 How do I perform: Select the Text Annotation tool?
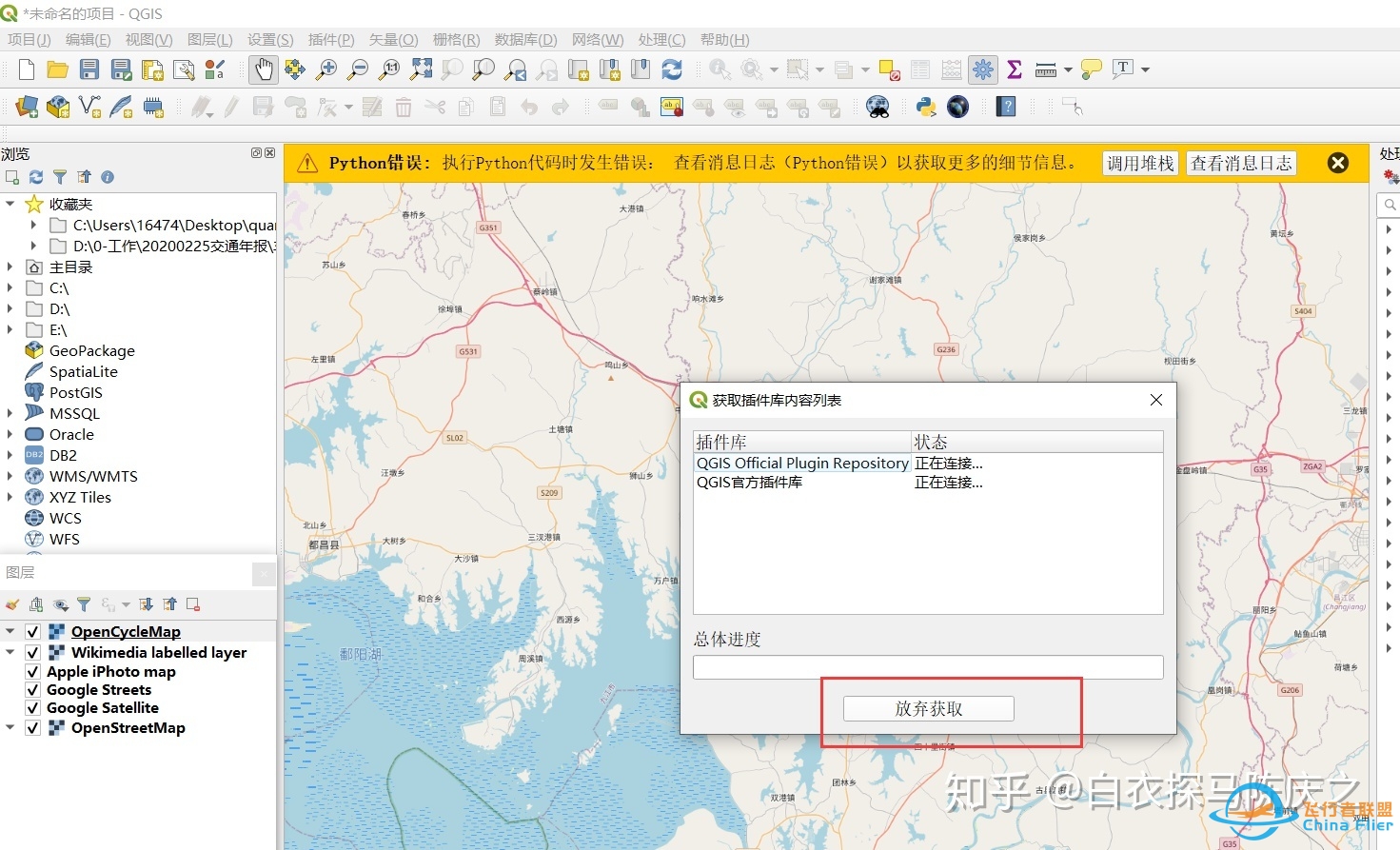1123,69
